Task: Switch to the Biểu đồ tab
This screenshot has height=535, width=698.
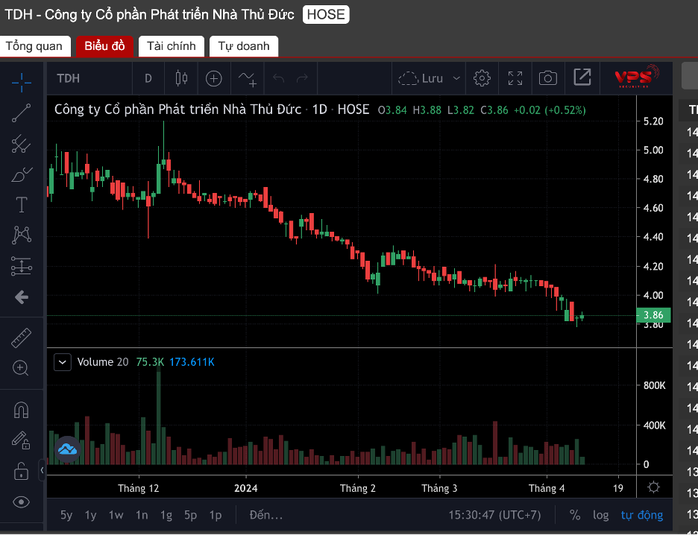Action: click(105, 46)
